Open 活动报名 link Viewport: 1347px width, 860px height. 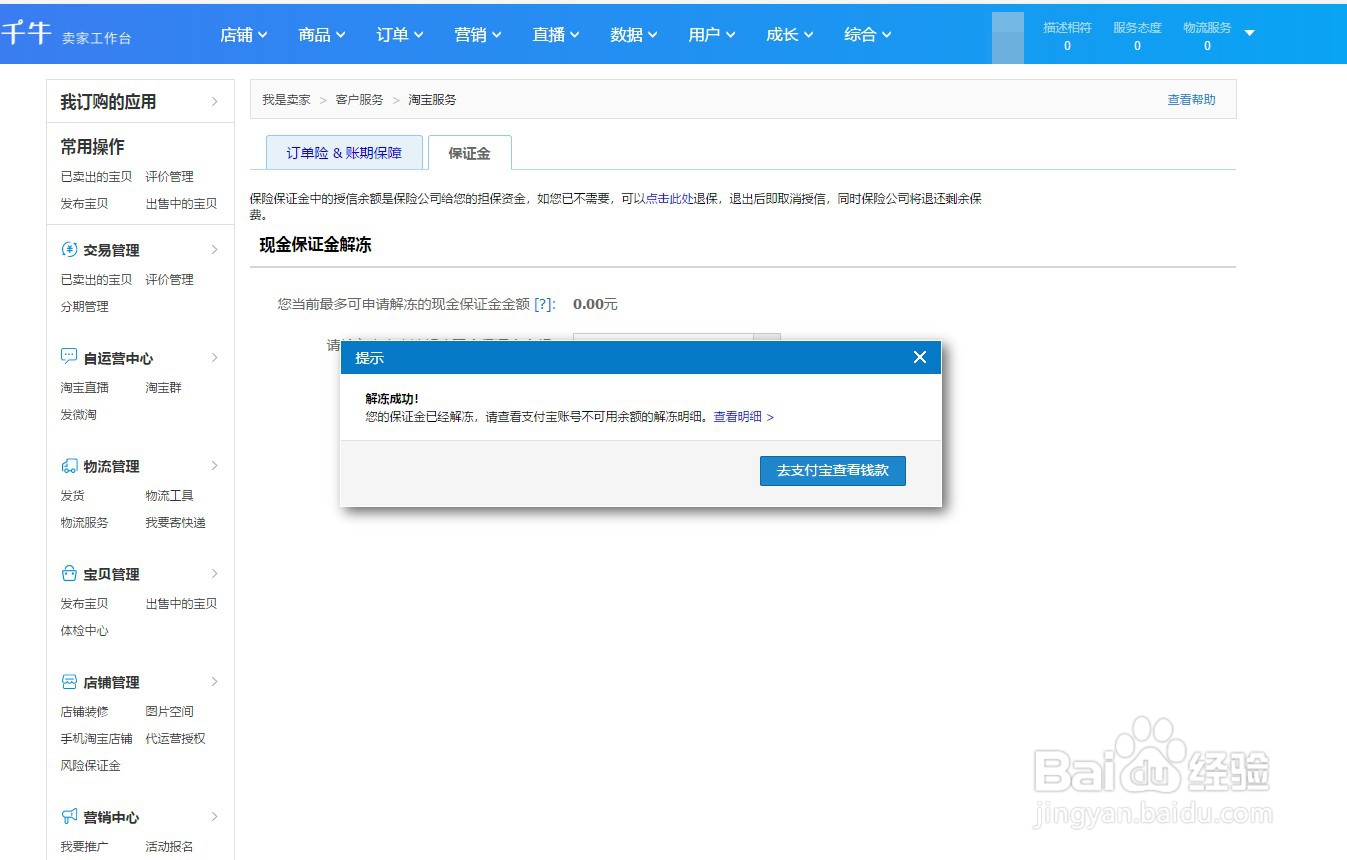tap(169, 847)
